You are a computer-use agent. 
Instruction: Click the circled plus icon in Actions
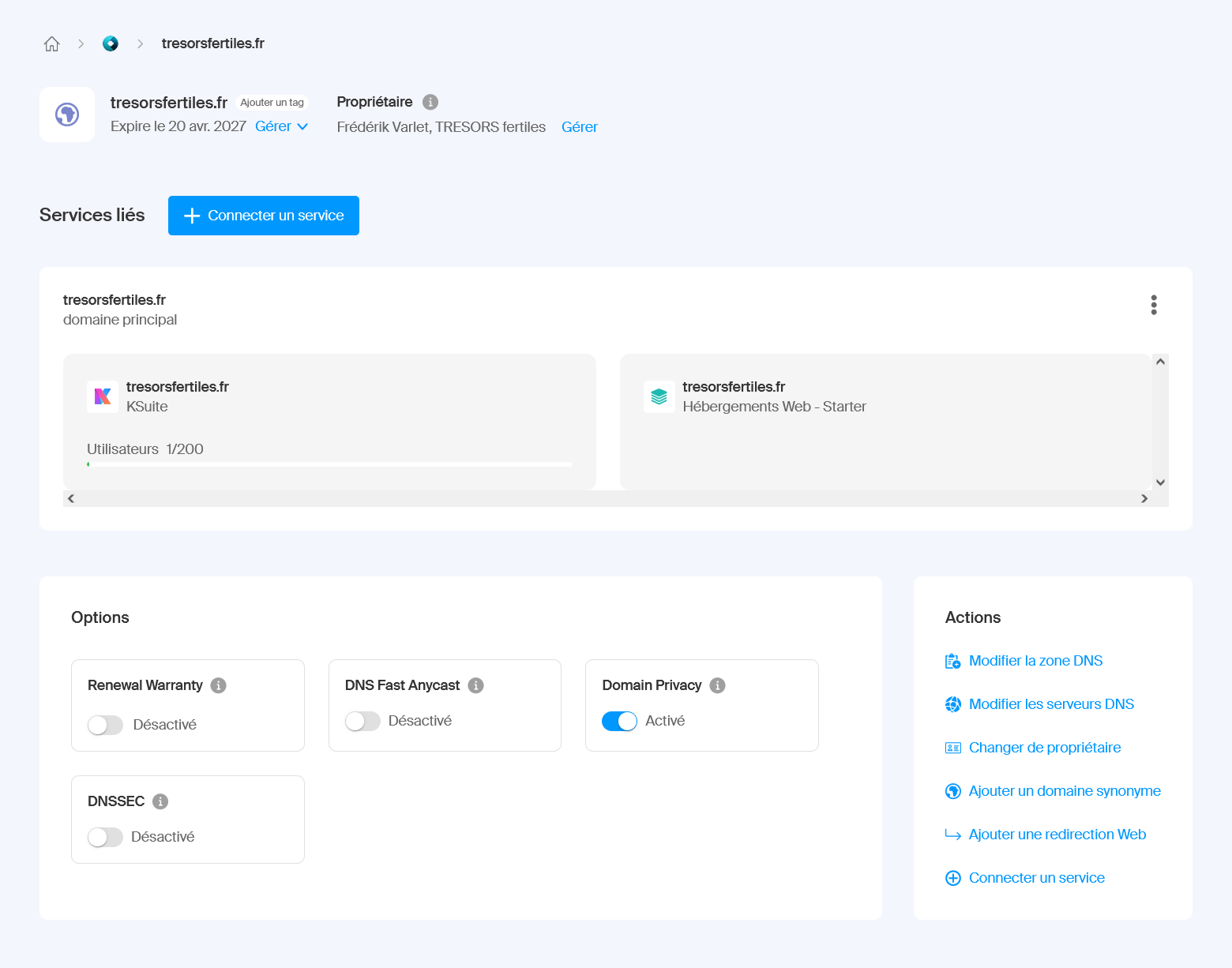point(953,878)
